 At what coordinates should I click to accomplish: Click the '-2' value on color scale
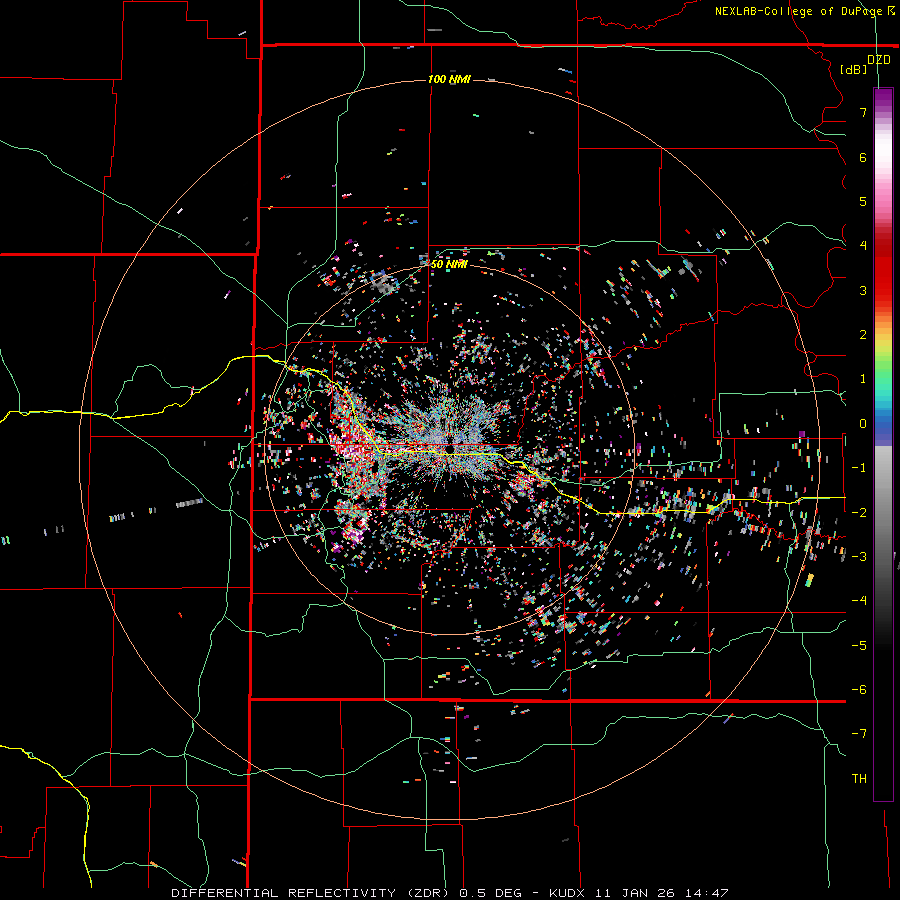coord(859,513)
